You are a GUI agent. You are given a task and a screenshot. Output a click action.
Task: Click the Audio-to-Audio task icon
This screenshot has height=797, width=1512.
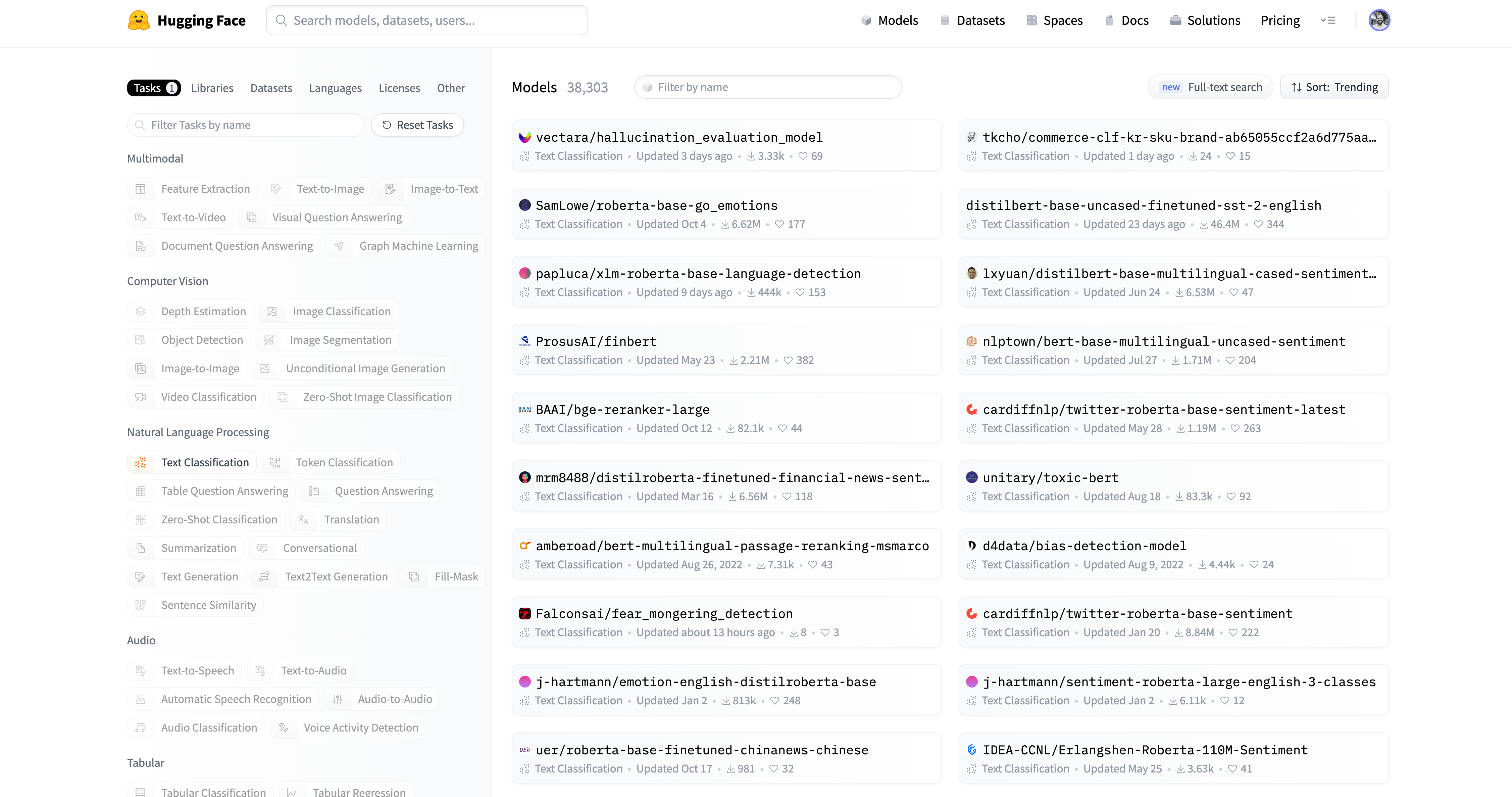[x=338, y=700]
